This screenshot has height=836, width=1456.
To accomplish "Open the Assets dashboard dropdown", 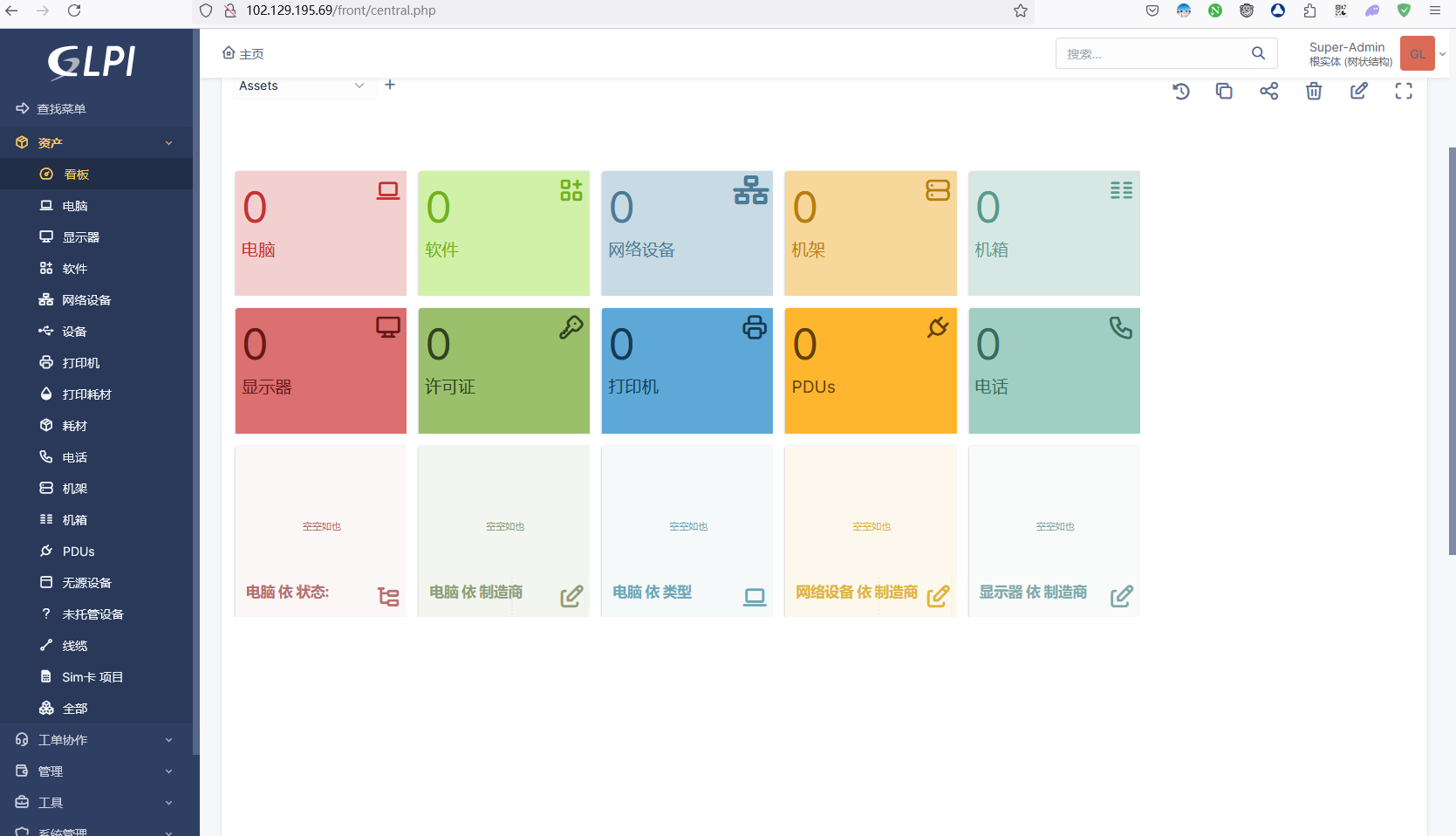I will (302, 86).
